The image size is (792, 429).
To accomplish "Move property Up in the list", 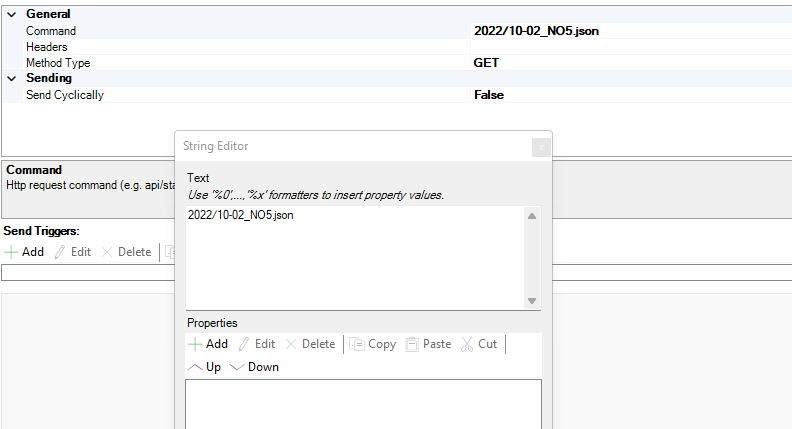I will click(205, 367).
